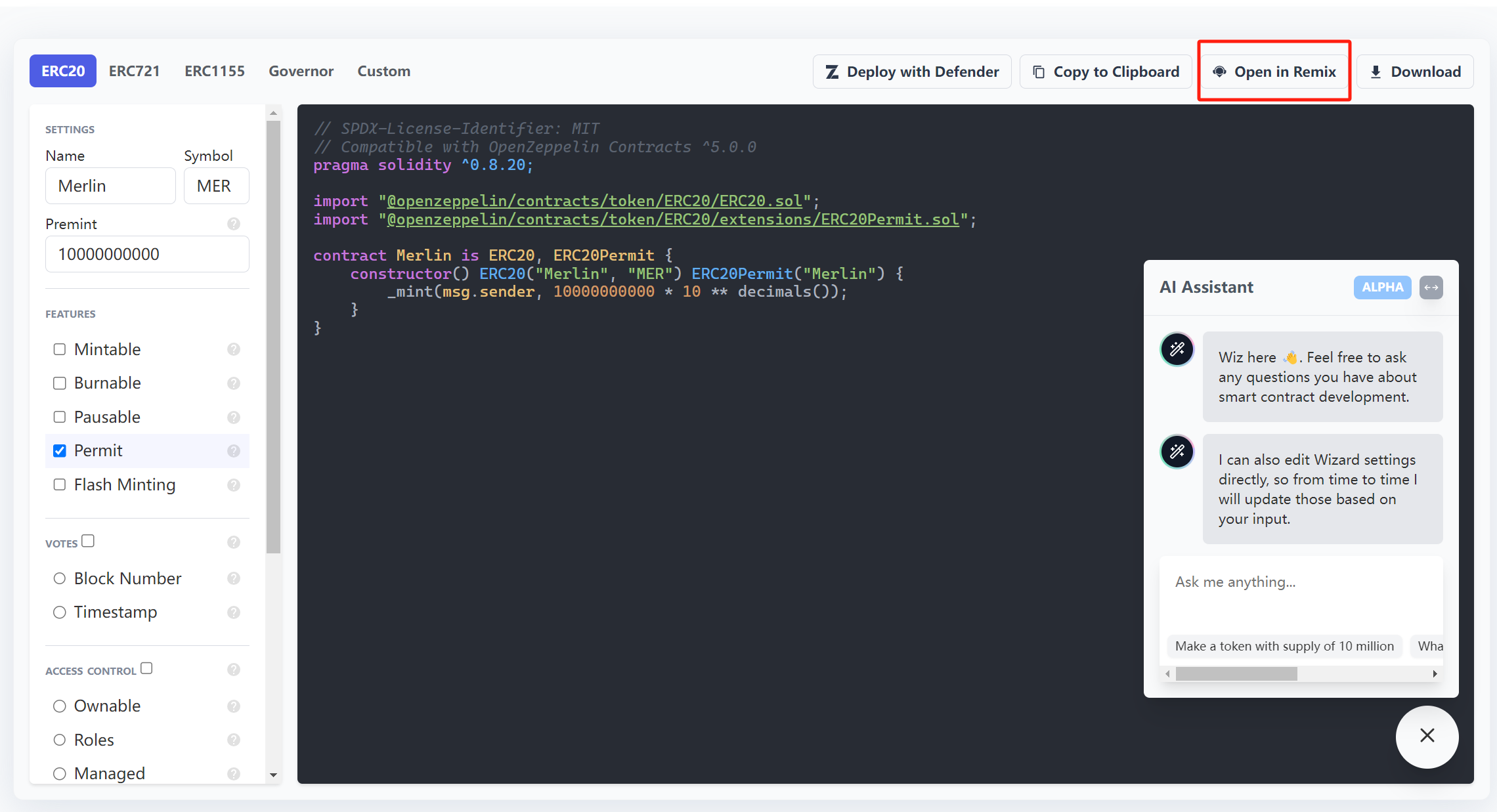Click the token Name input field
Viewport: 1497px width, 812px height.
(x=110, y=186)
